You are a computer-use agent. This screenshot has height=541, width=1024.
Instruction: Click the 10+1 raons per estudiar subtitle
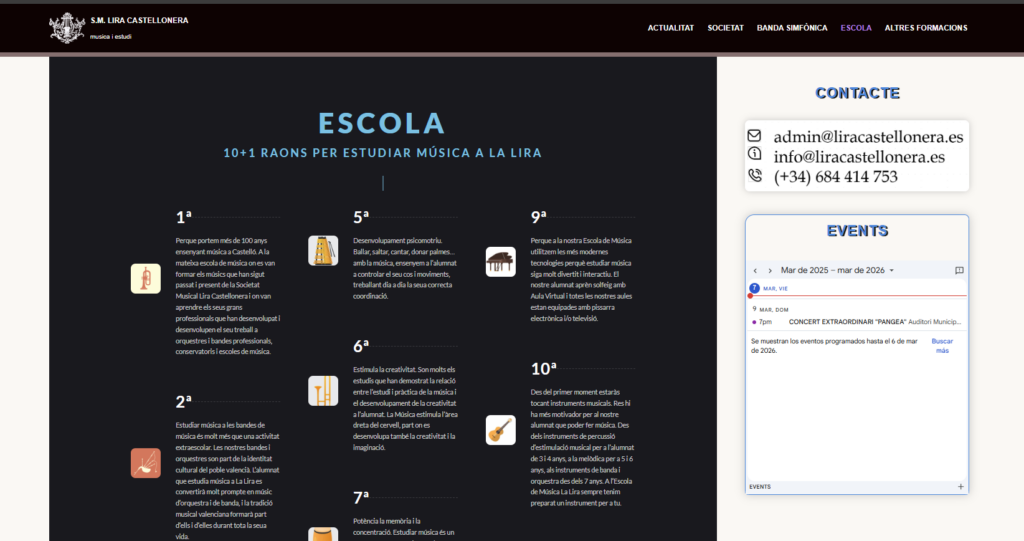[383, 153]
